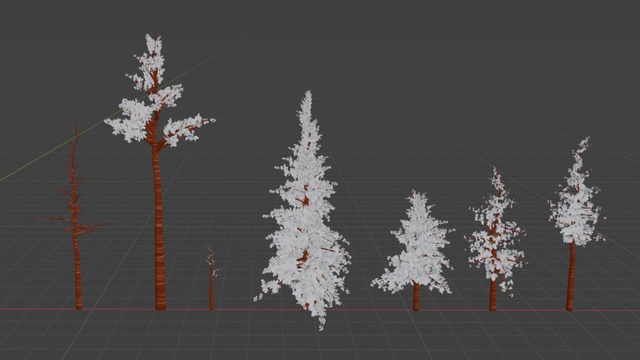This screenshot has width=640, height=360.
Task: Click the trunk of the curly-topped tree
Action: click(571, 278)
